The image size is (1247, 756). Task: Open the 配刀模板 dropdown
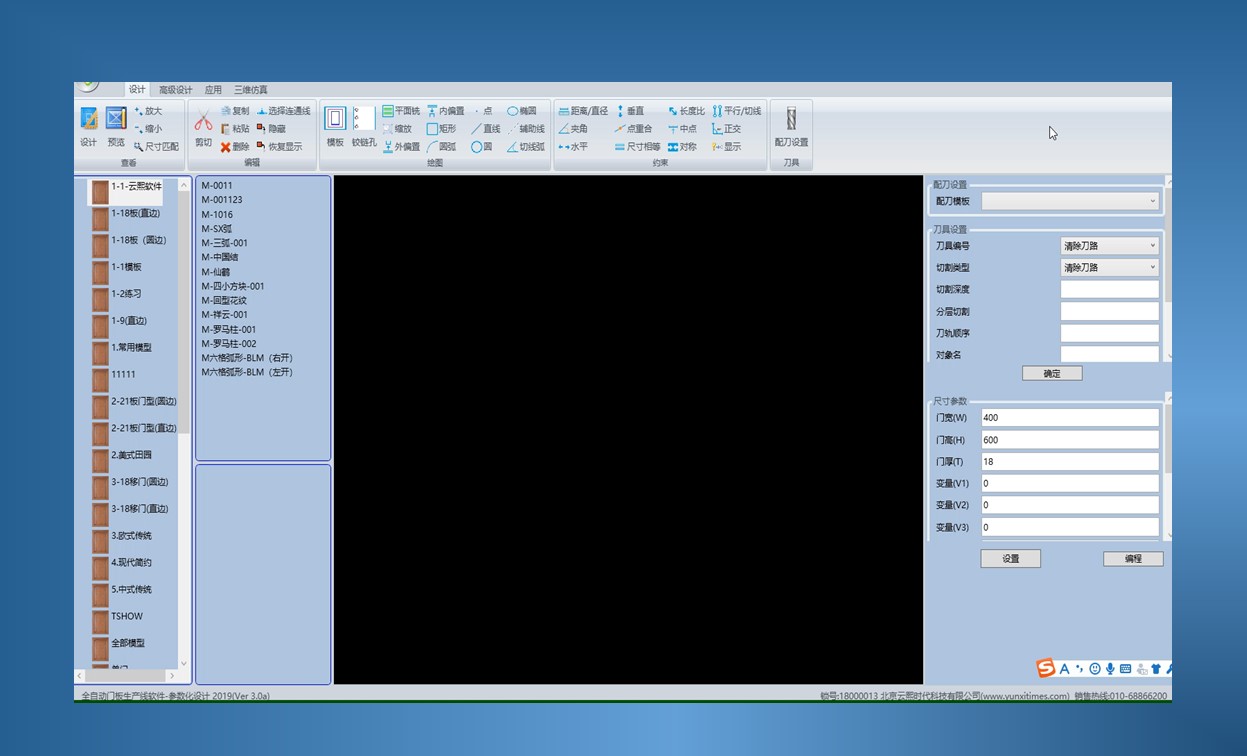tap(1069, 201)
